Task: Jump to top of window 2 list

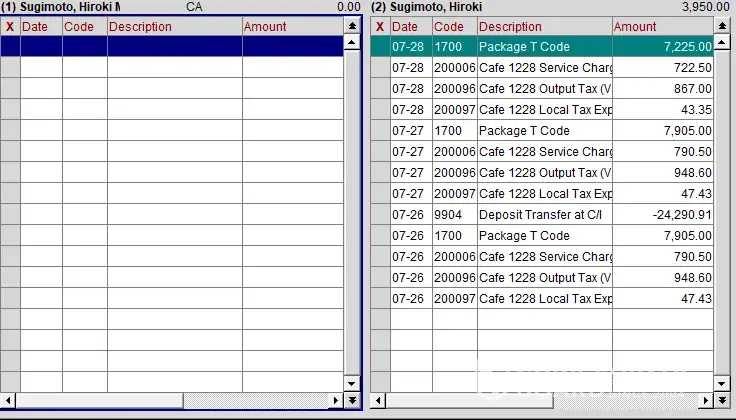Action: pyautogui.click(x=722, y=27)
